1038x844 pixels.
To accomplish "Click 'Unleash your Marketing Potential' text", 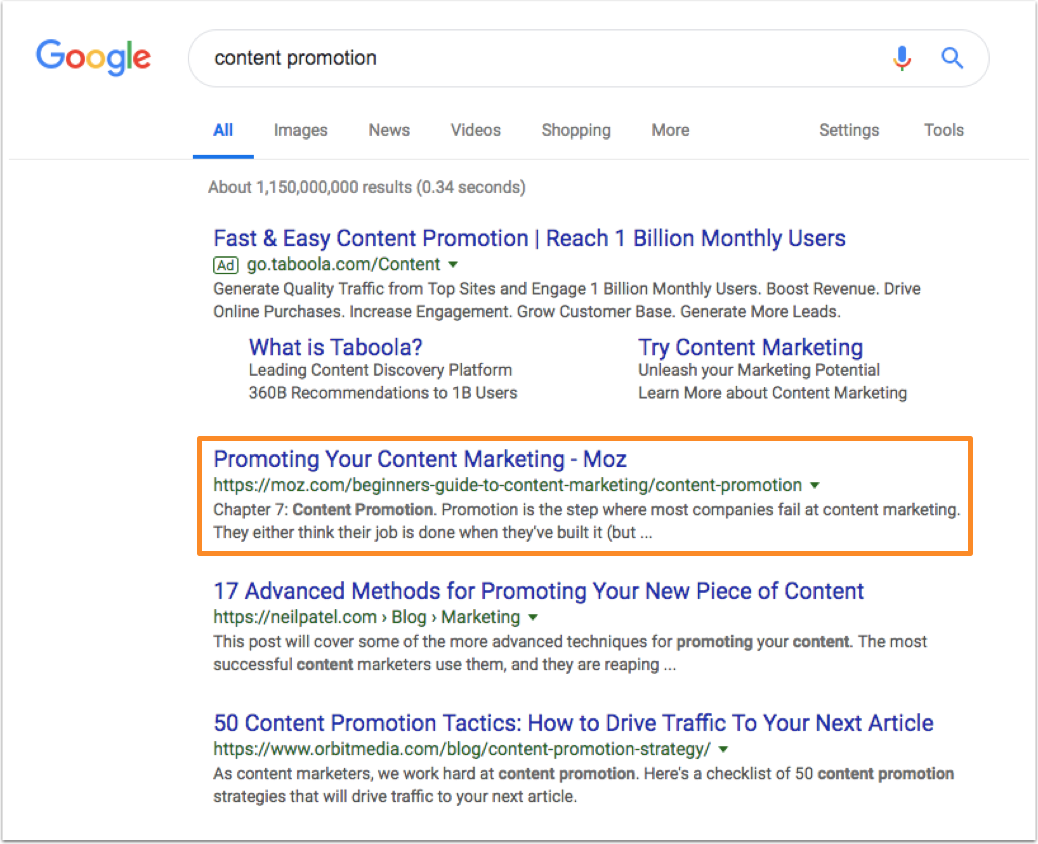I will click(x=759, y=370).
